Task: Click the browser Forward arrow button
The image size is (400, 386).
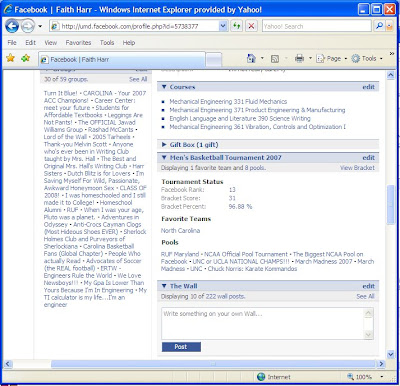Action: tap(28, 26)
